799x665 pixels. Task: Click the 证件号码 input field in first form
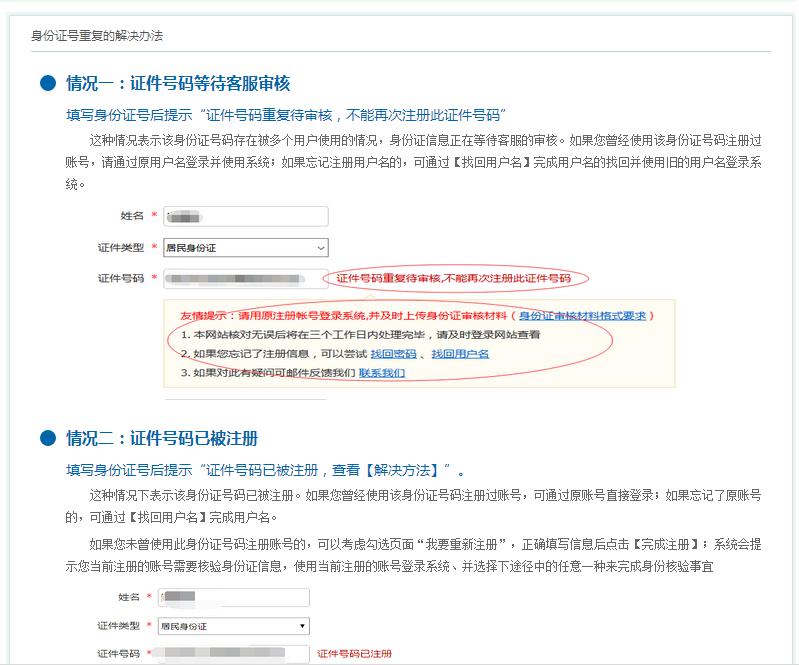[240, 278]
